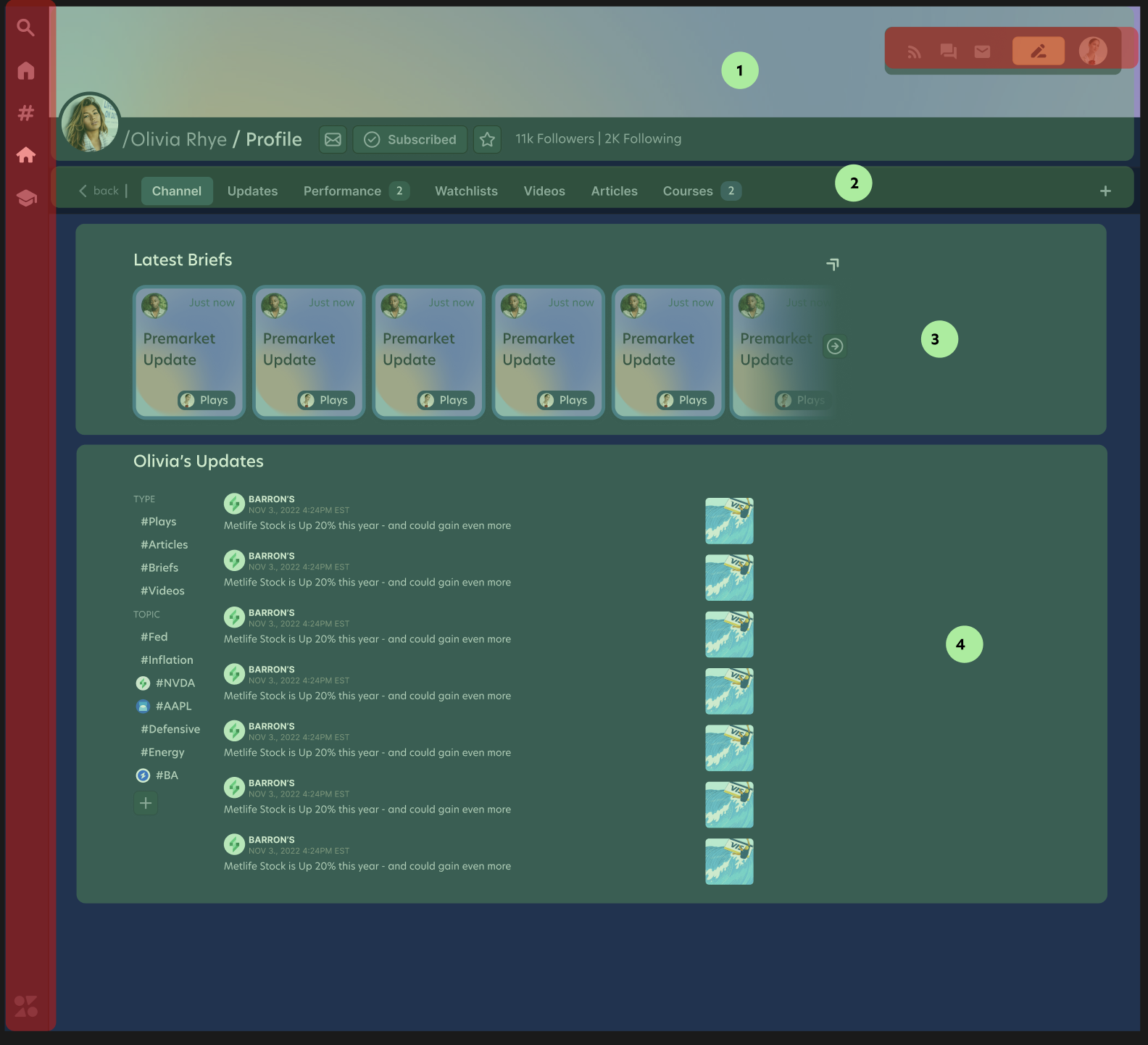The width and height of the screenshot is (1148, 1045).
Task: Click Plays tag on fifth brief card
Action: pos(686,400)
